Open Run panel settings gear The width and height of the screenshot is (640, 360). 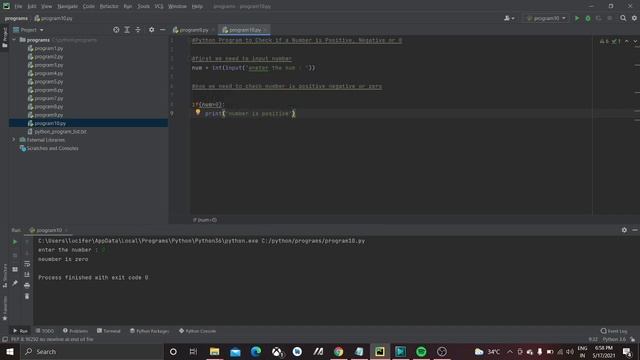(x=624, y=230)
